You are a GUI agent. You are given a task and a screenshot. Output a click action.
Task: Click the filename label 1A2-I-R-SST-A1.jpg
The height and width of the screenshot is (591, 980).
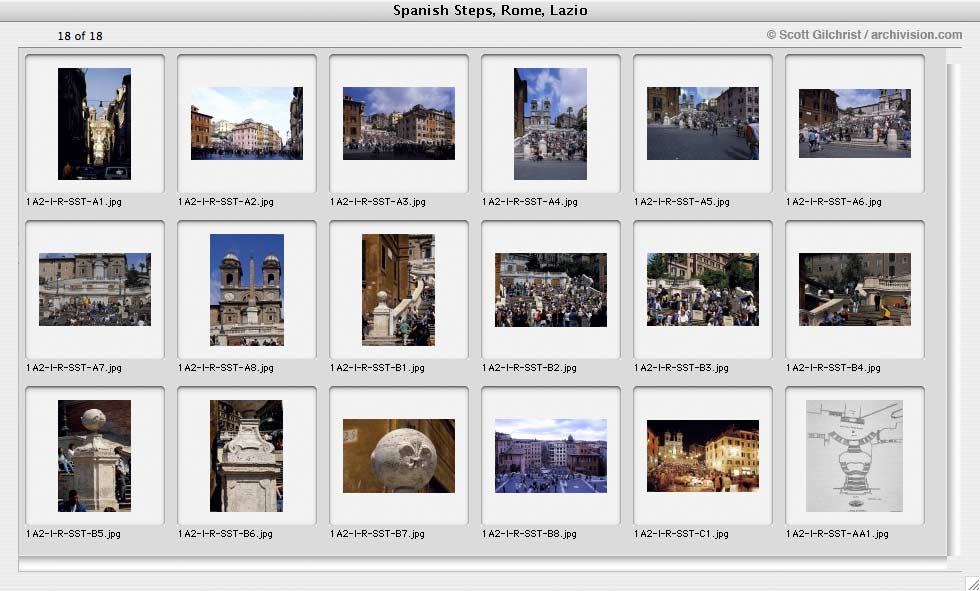(74, 202)
